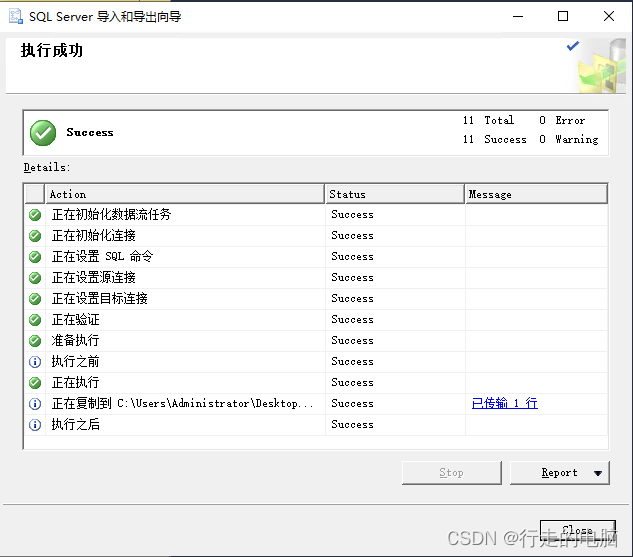Click the Details: label
The image size is (633, 557).
coord(47,167)
